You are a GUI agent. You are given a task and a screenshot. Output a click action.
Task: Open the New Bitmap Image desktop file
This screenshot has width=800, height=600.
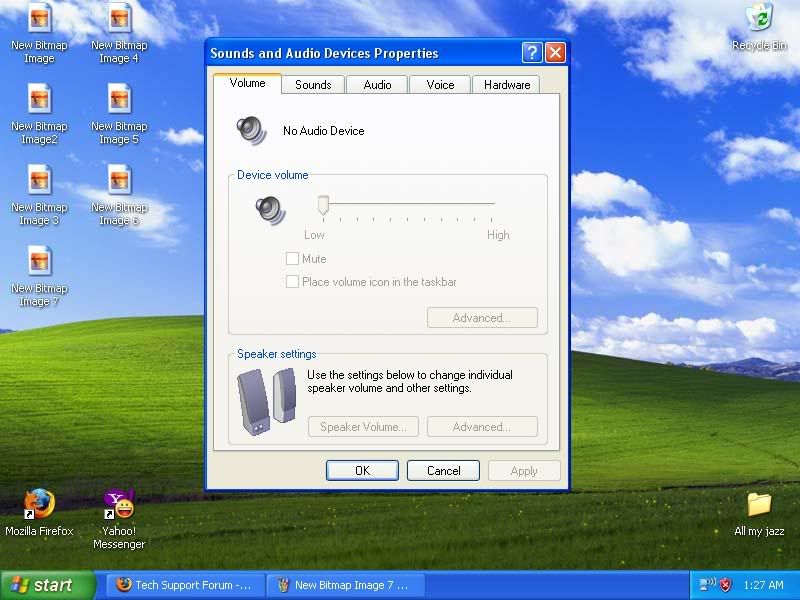[x=39, y=33]
